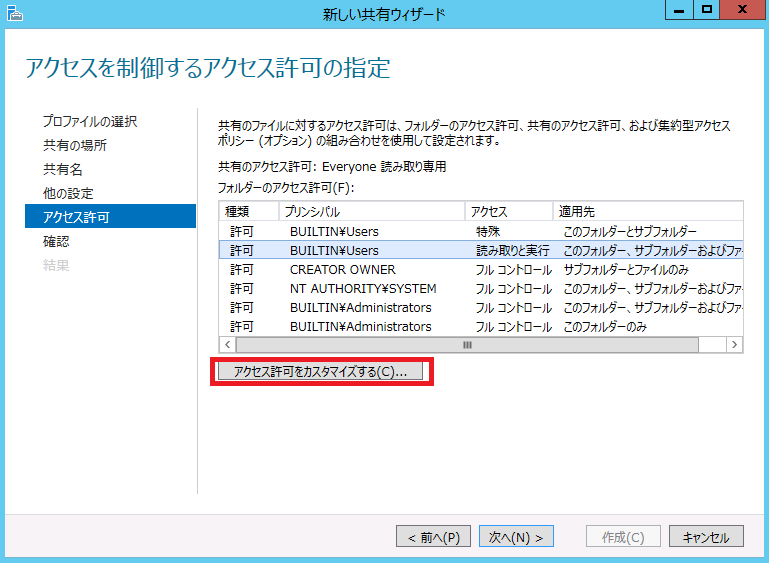Image resolution: width=769 pixels, height=563 pixels.
Task: Click the 読み取りと実行 access cell
Action: click(513, 251)
